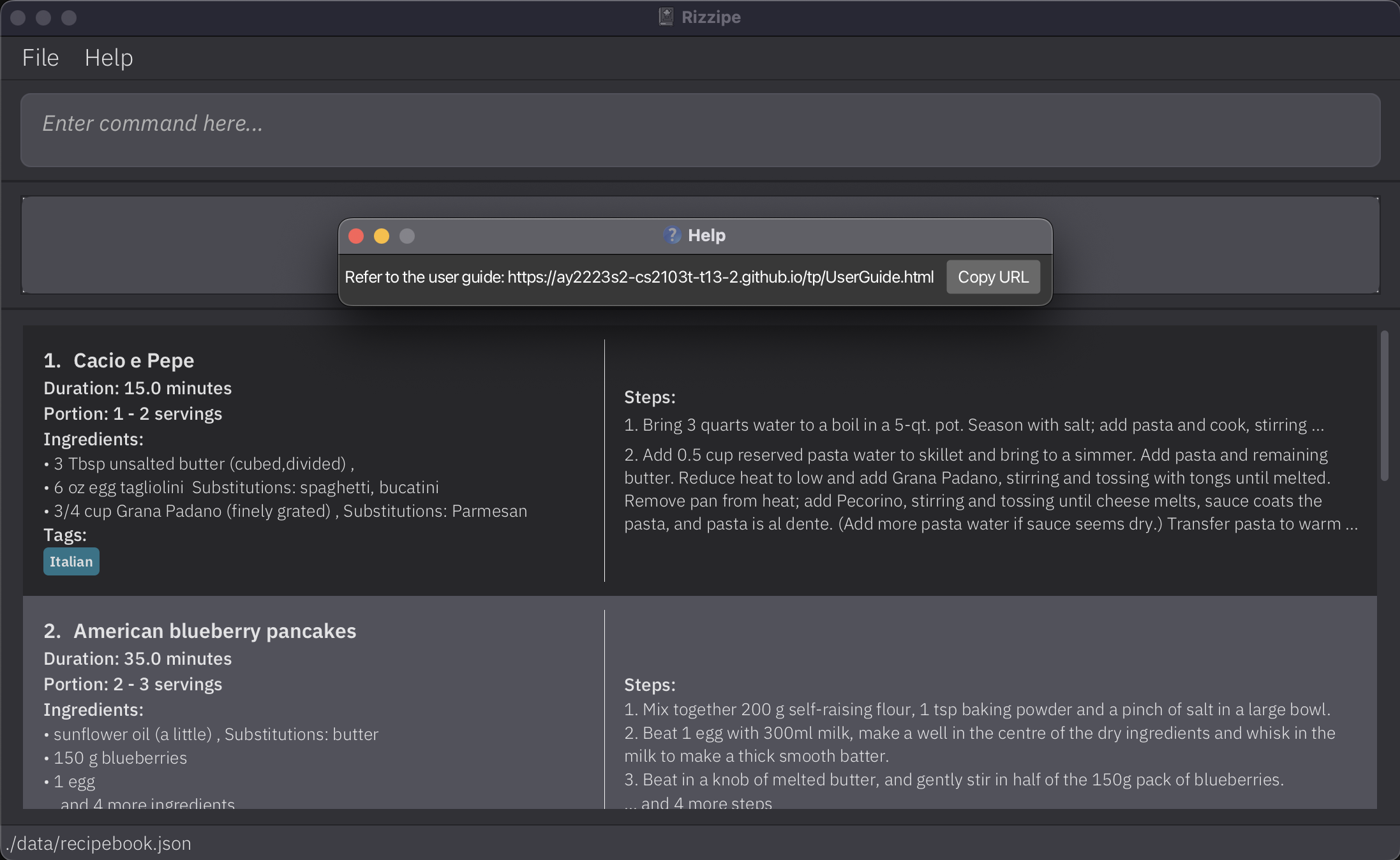This screenshot has height=860, width=1400.
Task: Open the Help menu
Action: [109, 56]
